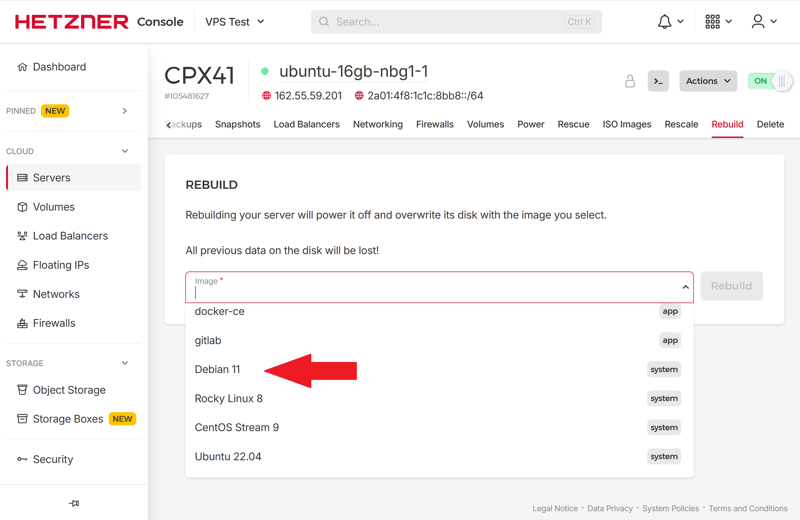
Task: Click the Hetzner logo
Action: (x=71, y=21)
